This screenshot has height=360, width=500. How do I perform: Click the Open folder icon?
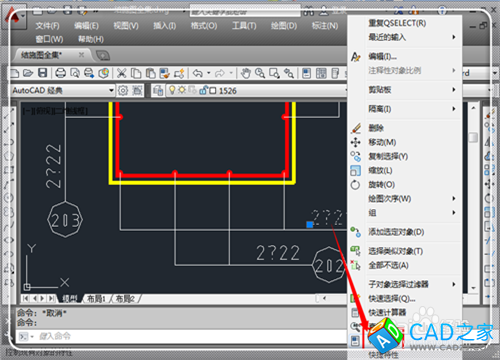pos(28,73)
